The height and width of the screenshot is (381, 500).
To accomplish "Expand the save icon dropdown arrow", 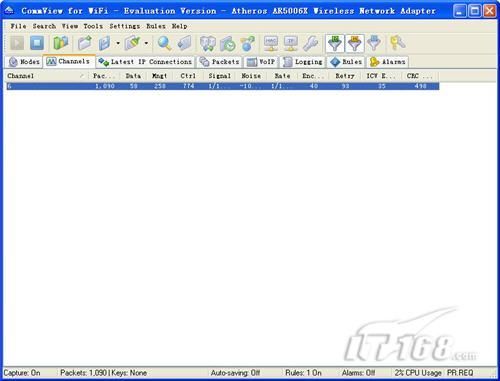I will click(118, 43).
